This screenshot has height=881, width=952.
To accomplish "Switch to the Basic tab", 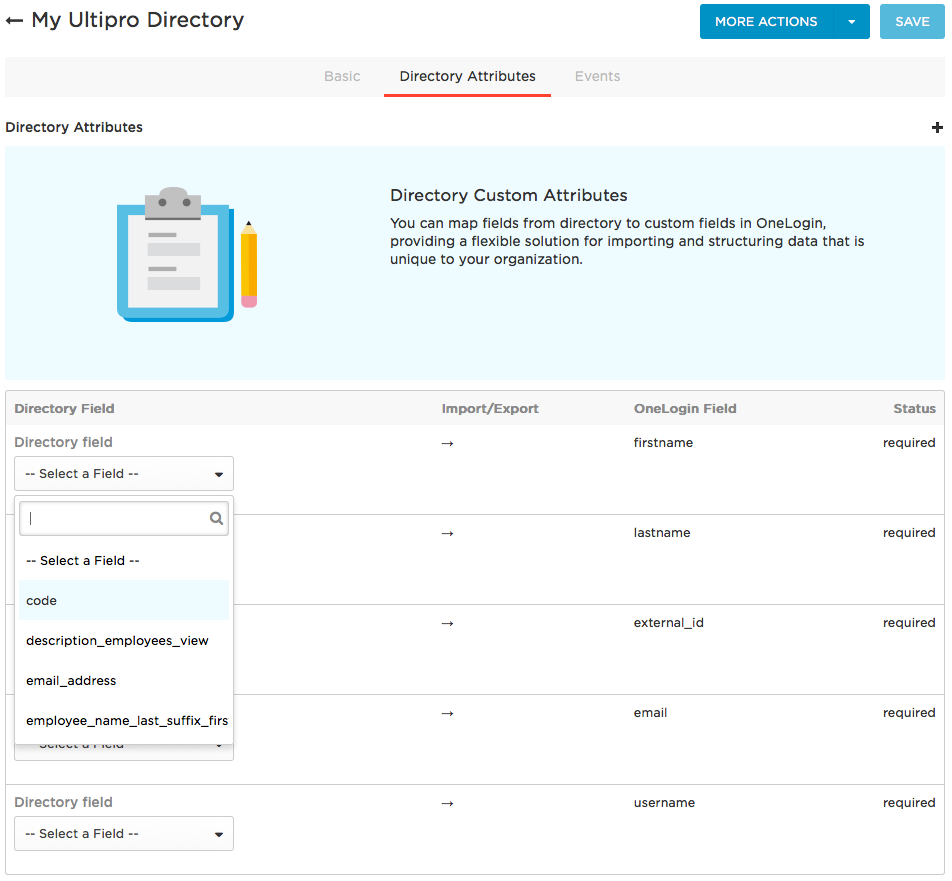I will tap(342, 77).
